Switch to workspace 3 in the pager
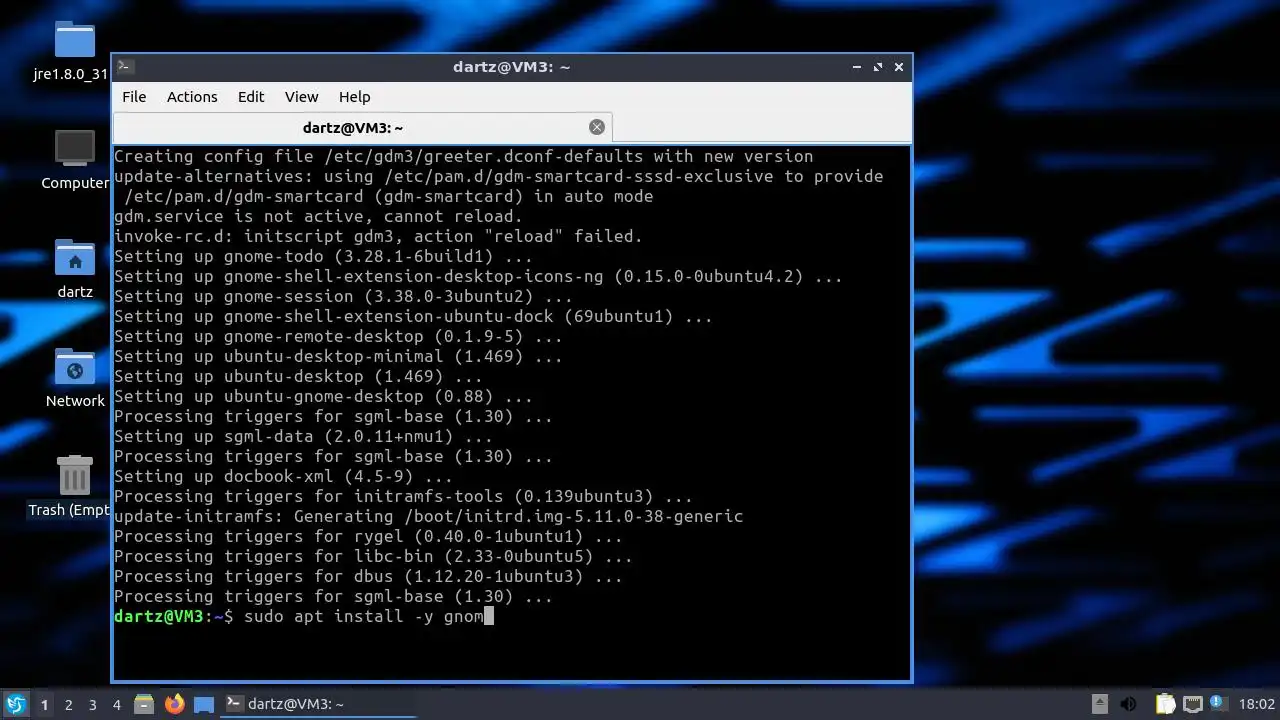 coord(92,705)
